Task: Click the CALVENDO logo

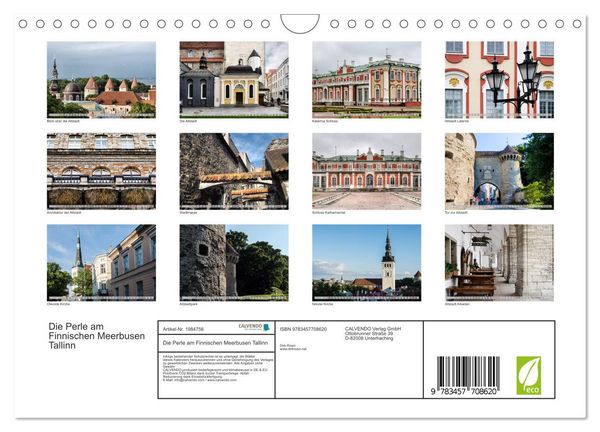Action: pyautogui.click(x=254, y=327)
